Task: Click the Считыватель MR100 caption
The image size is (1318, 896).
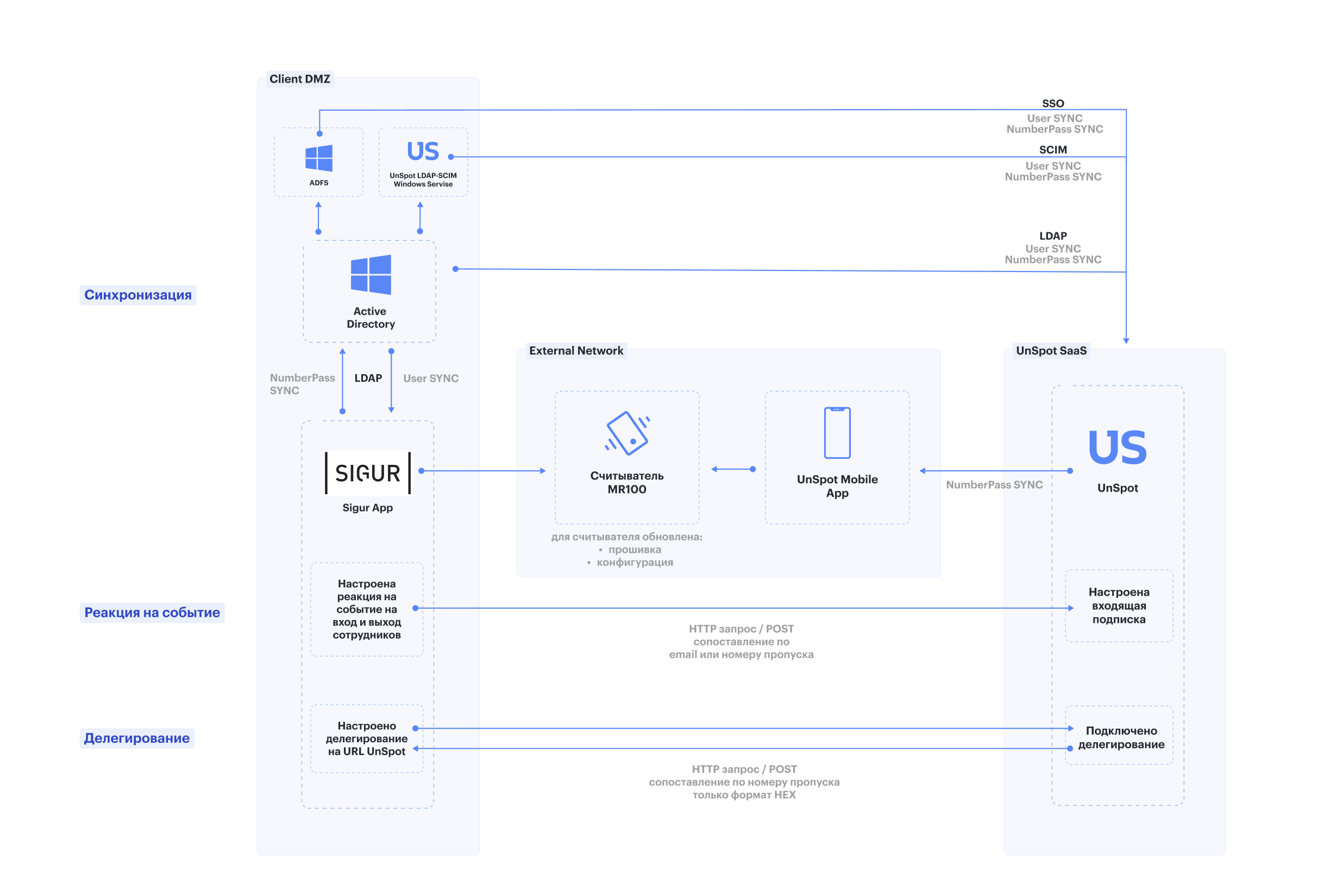Action: point(626,482)
